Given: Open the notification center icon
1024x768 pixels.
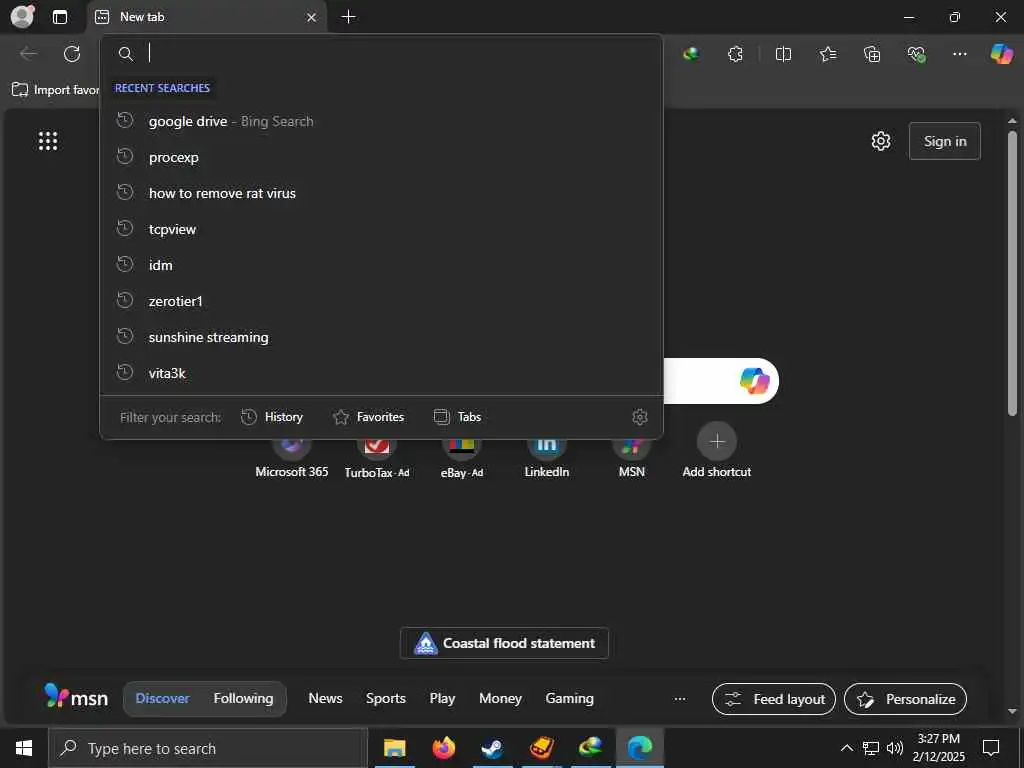Looking at the screenshot, I should point(991,748).
